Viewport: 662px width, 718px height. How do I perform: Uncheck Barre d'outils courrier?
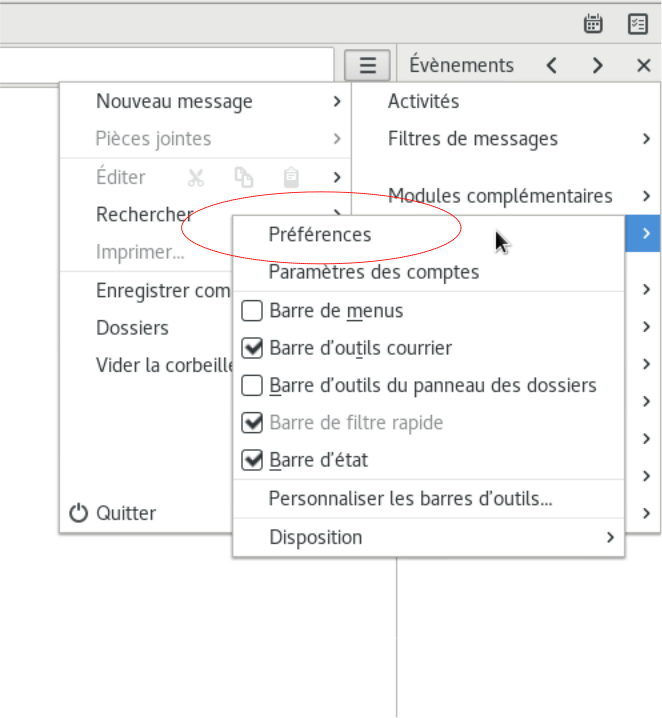[252, 348]
